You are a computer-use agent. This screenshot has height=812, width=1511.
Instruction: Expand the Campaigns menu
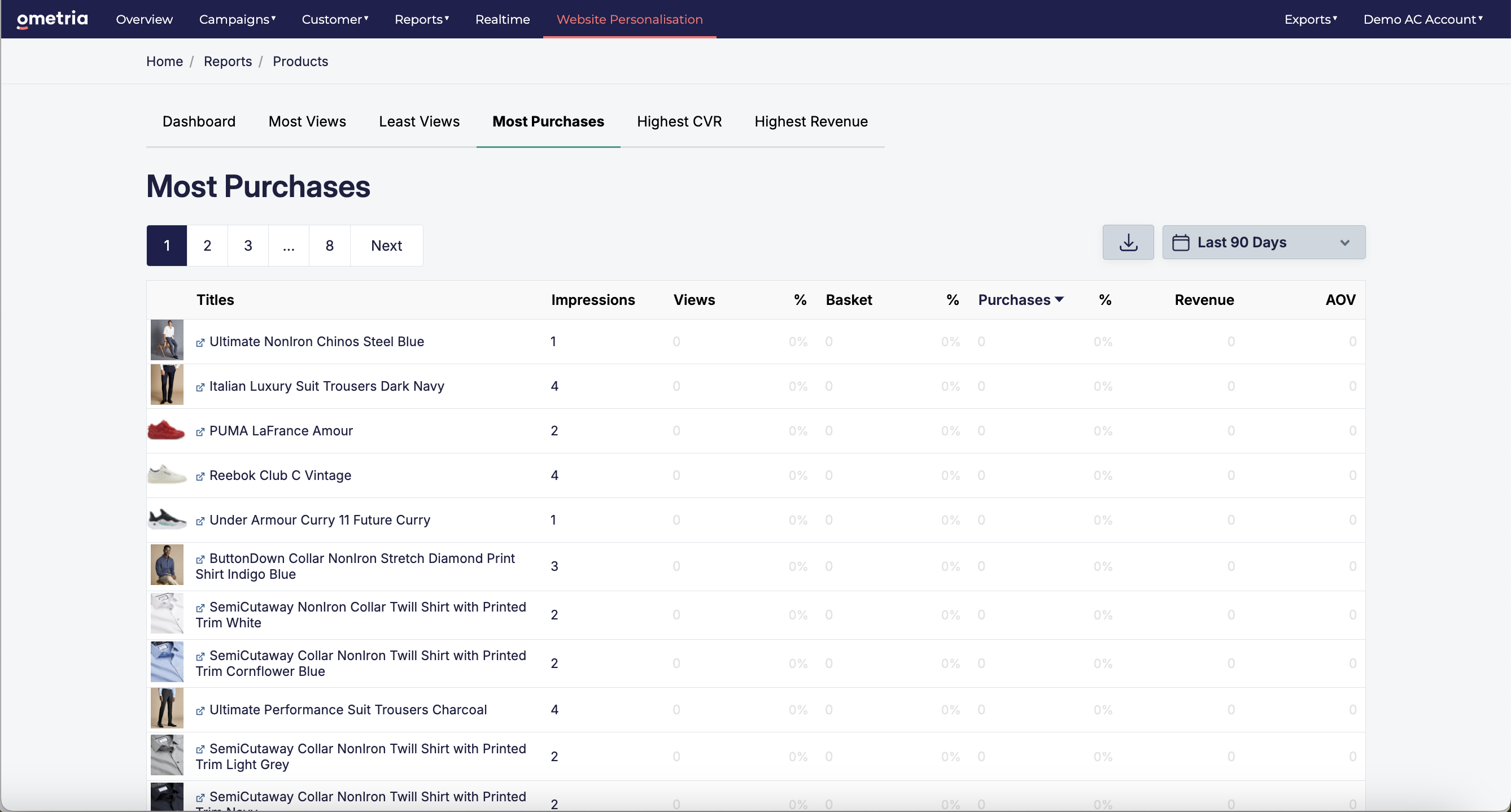point(237,19)
